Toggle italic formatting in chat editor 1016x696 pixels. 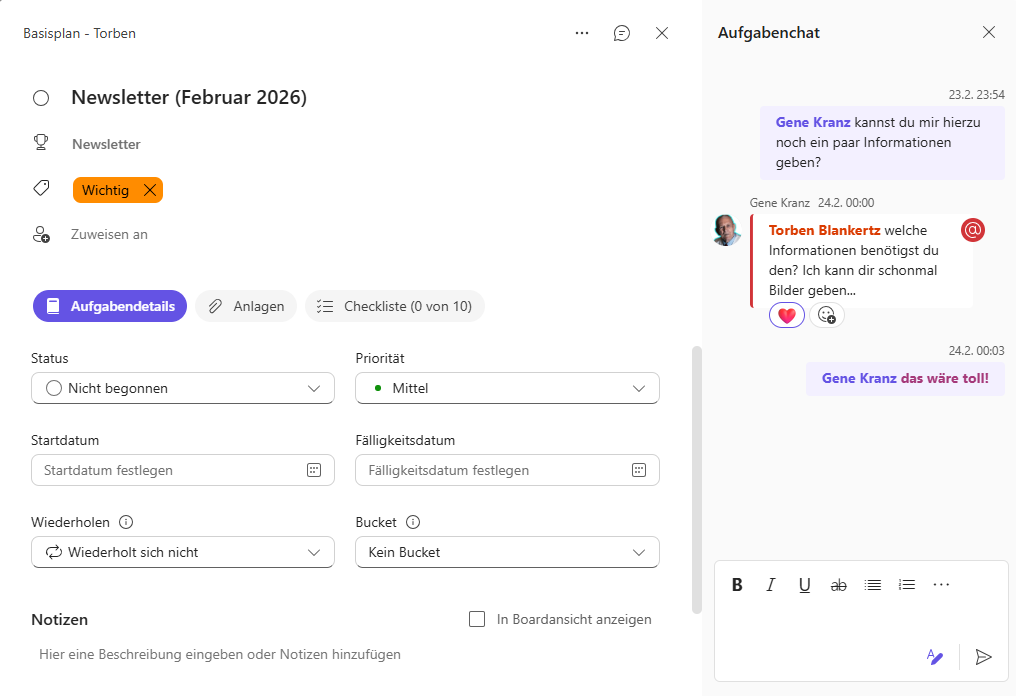click(x=771, y=585)
